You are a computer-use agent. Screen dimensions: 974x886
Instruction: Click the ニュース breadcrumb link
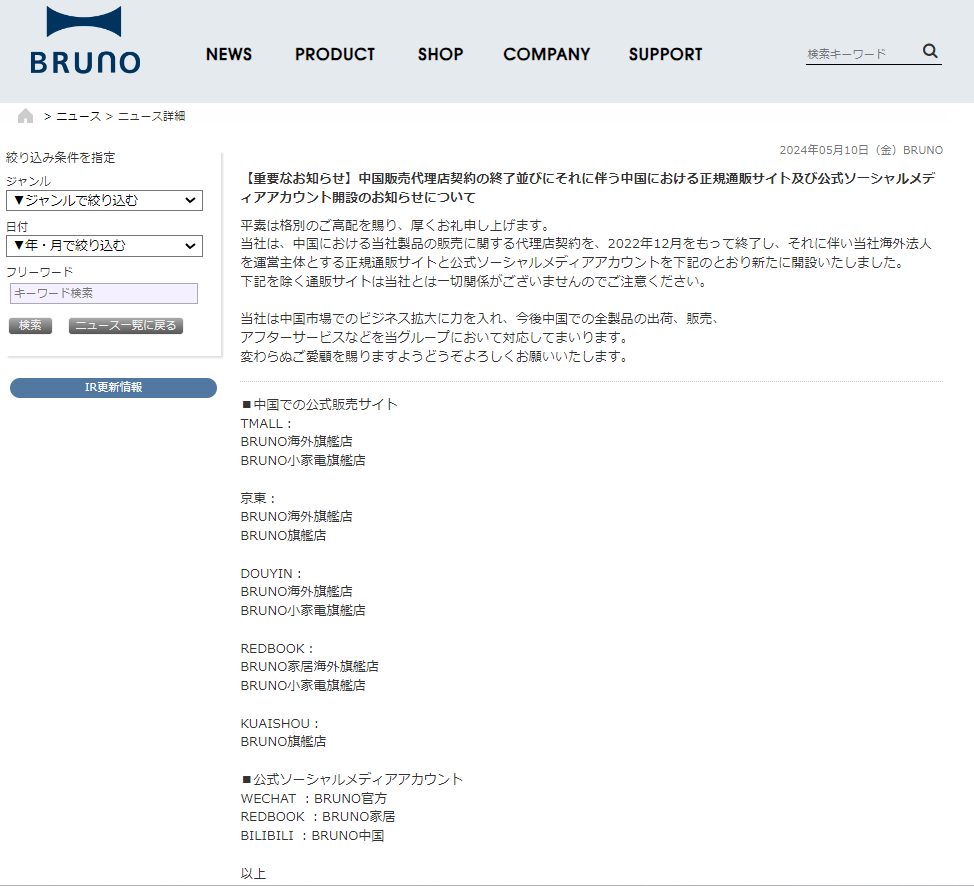[x=78, y=116]
